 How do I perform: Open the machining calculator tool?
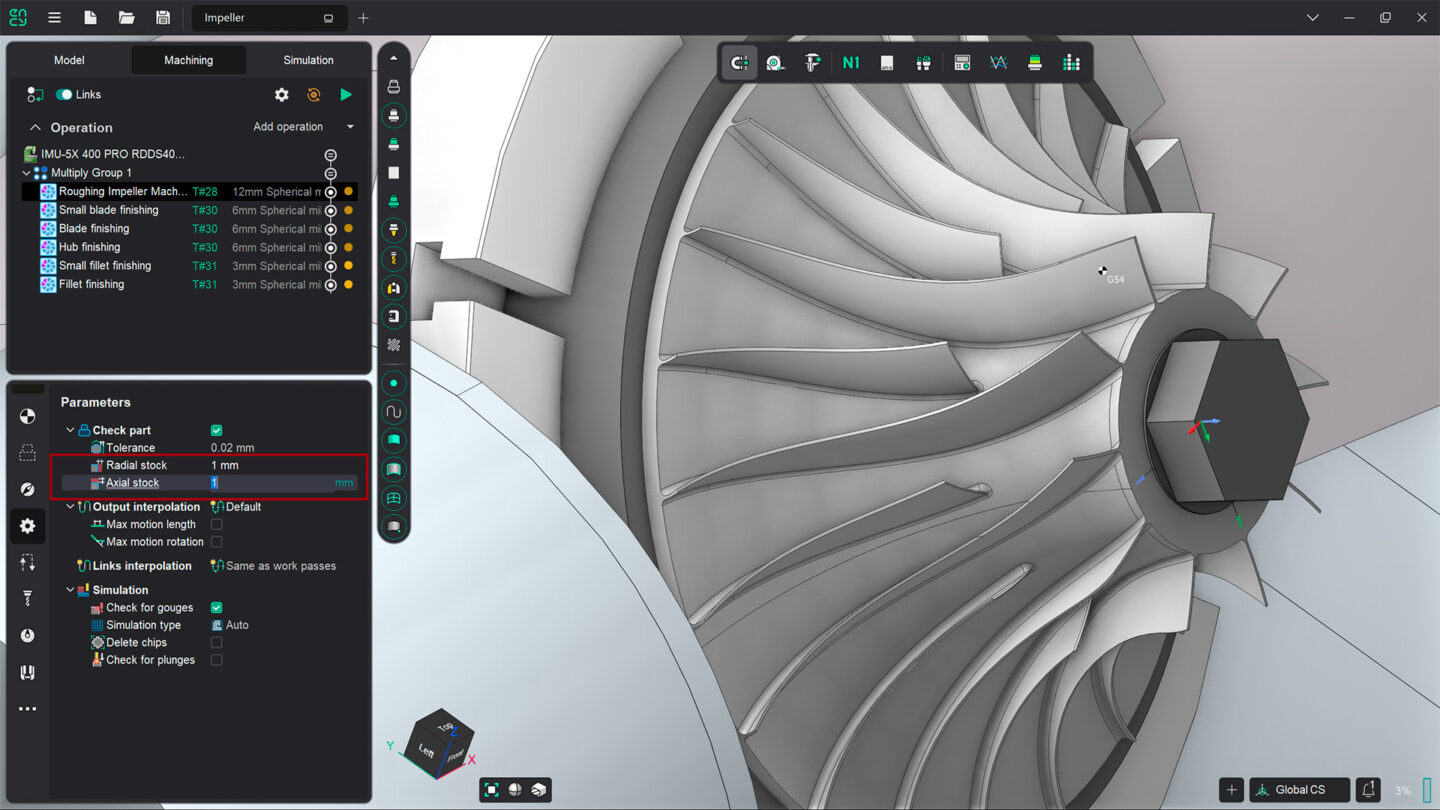point(962,62)
